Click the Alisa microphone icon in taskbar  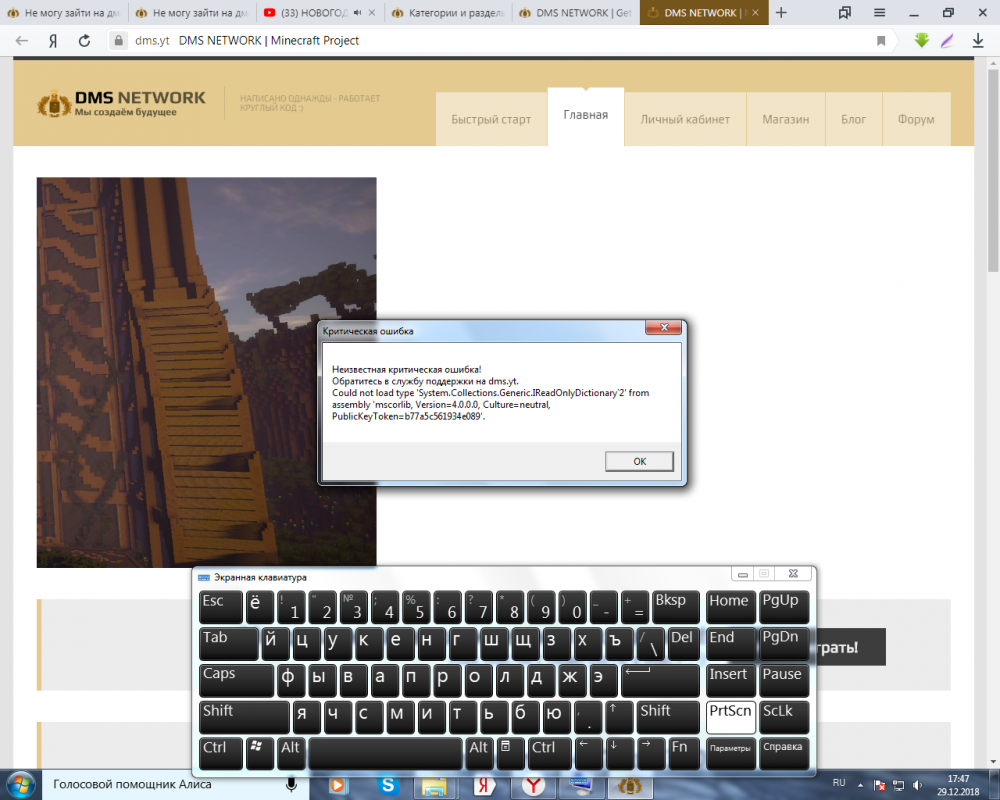tap(292, 785)
